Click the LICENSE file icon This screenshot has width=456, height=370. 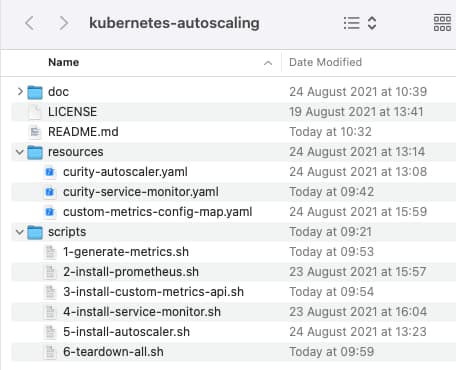35,112
